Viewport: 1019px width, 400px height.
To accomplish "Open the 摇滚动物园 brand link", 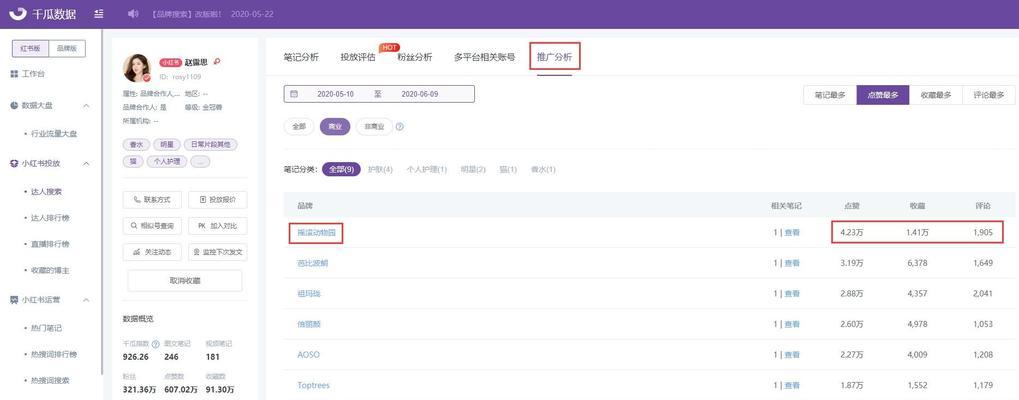I will pos(316,232).
